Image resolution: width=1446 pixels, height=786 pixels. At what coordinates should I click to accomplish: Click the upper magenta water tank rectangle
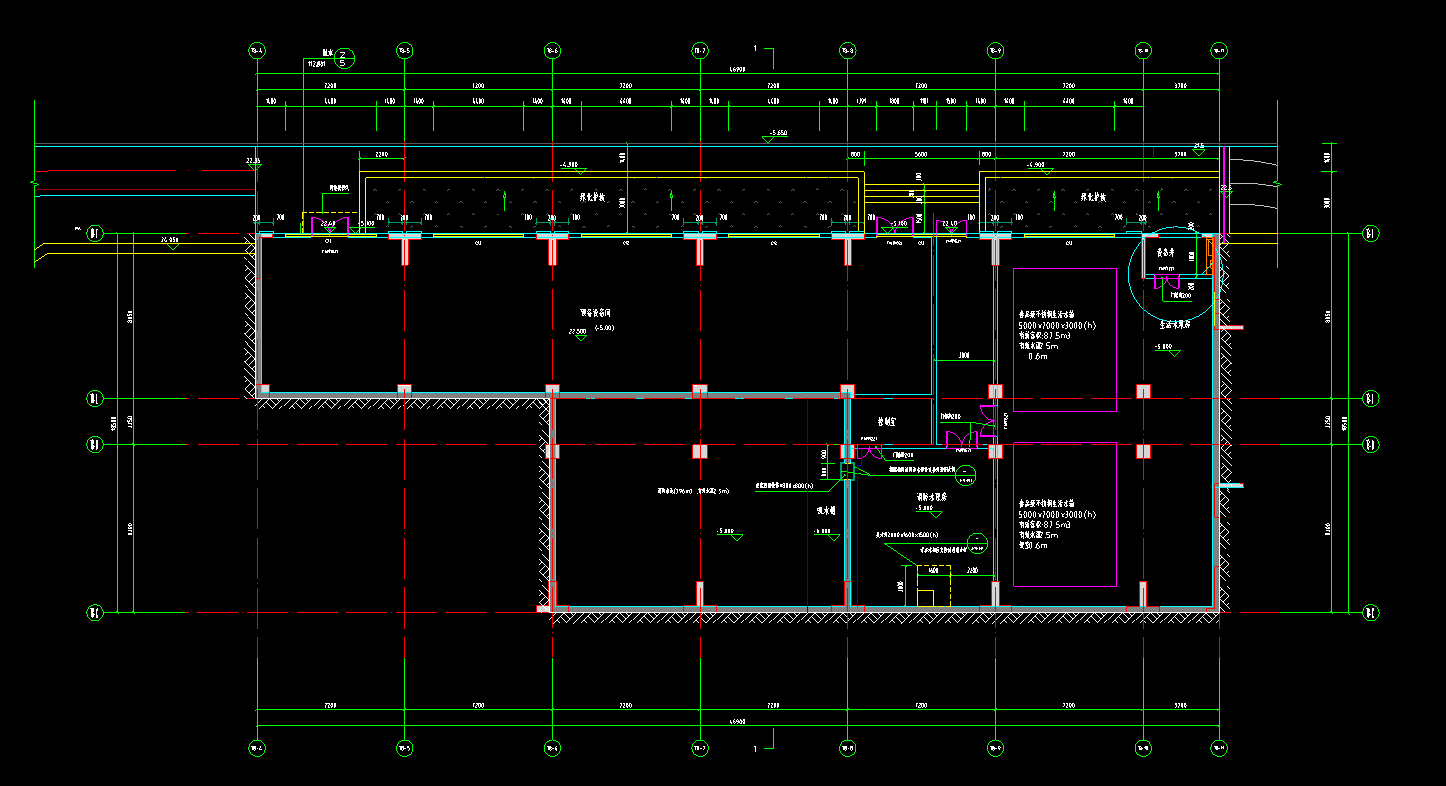point(1064,339)
